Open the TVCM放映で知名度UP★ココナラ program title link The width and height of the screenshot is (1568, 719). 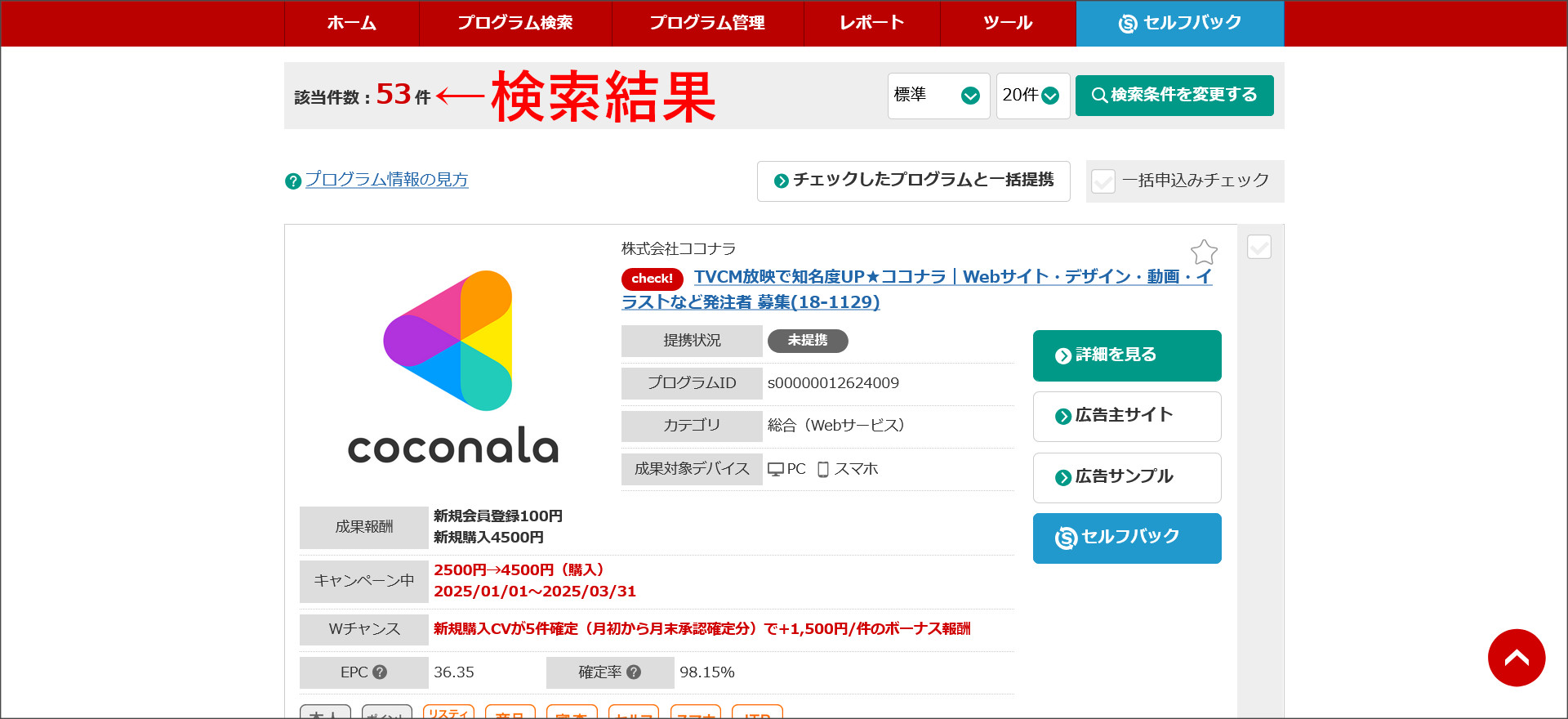click(x=916, y=289)
